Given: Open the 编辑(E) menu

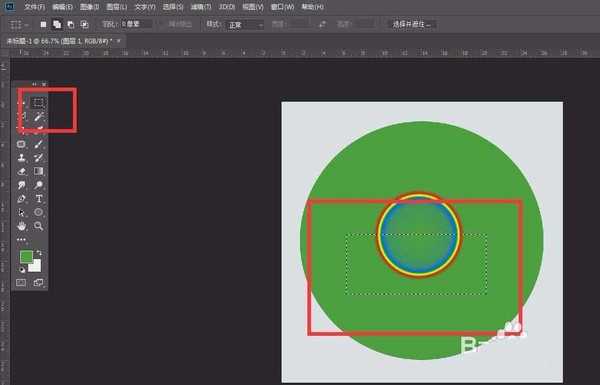Looking at the screenshot, I should pyautogui.click(x=62, y=7).
